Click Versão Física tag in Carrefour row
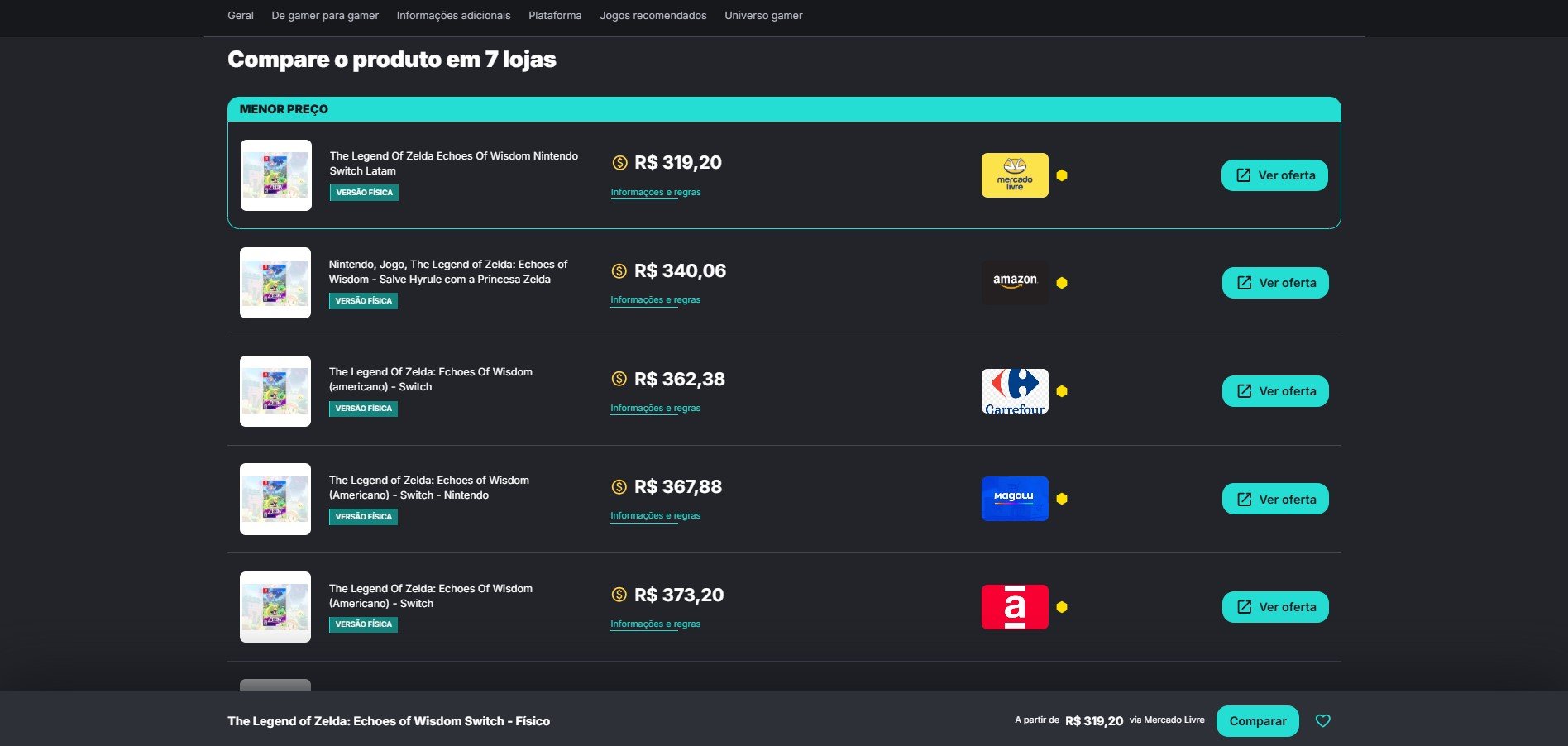1568x746 pixels. pyautogui.click(x=363, y=409)
